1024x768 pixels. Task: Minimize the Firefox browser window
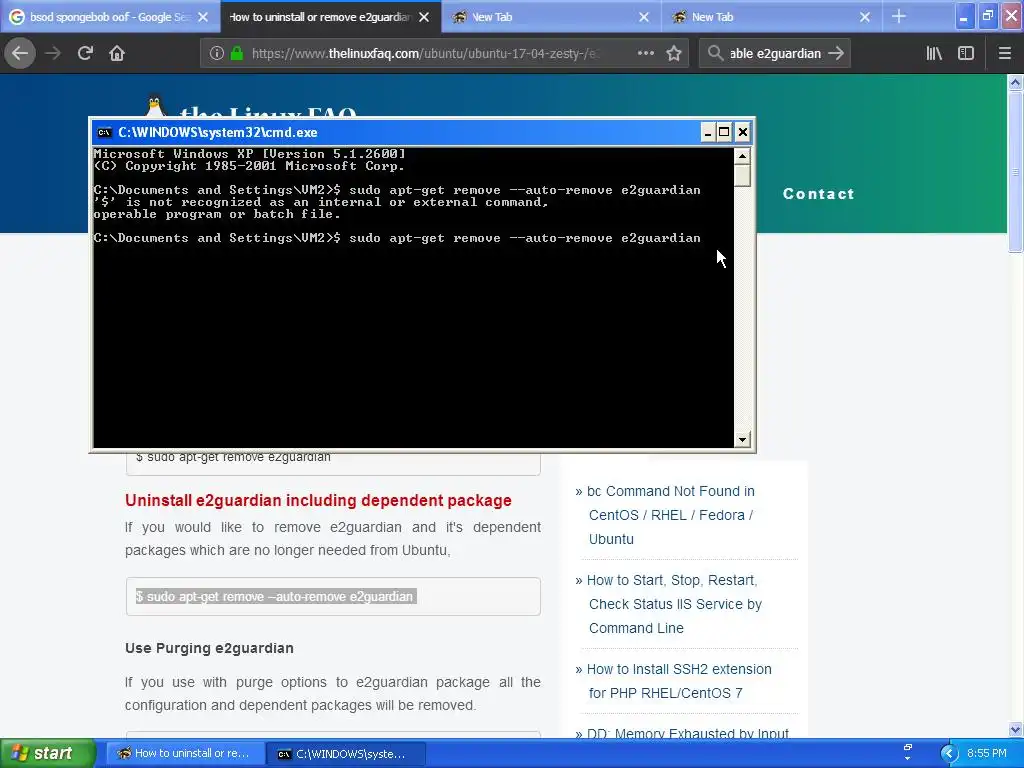click(964, 16)
